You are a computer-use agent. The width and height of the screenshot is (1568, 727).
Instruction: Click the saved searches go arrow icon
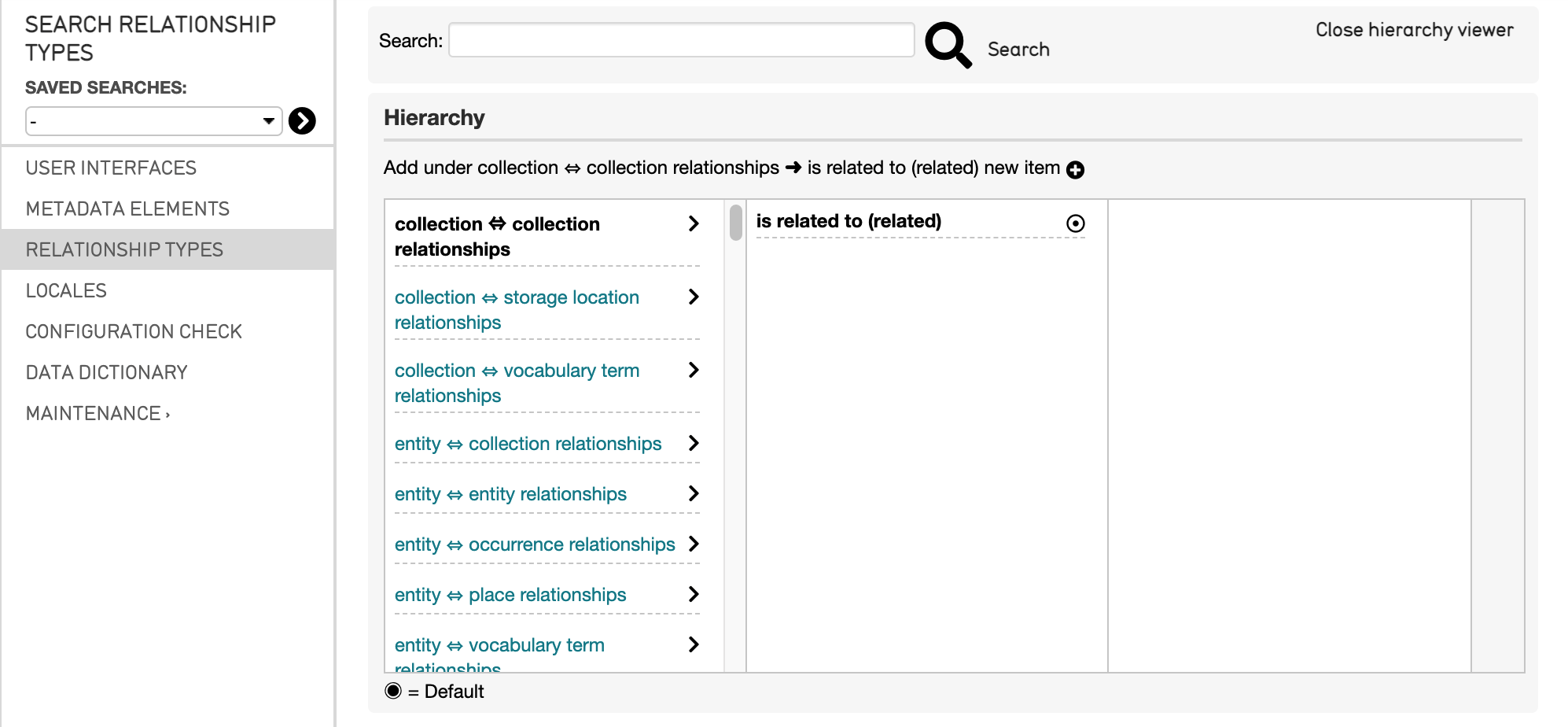pyautogui.click(x=302, y=121)
